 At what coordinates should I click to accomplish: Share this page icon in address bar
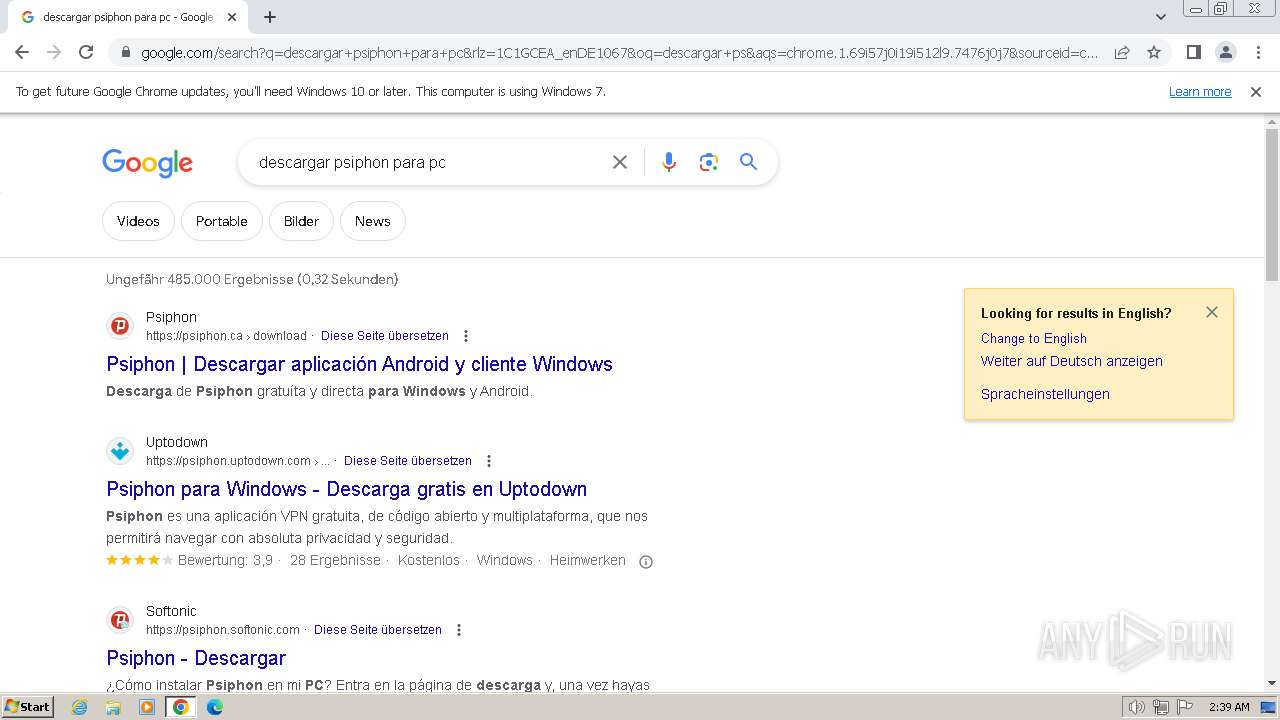(x=1122, y=52)
